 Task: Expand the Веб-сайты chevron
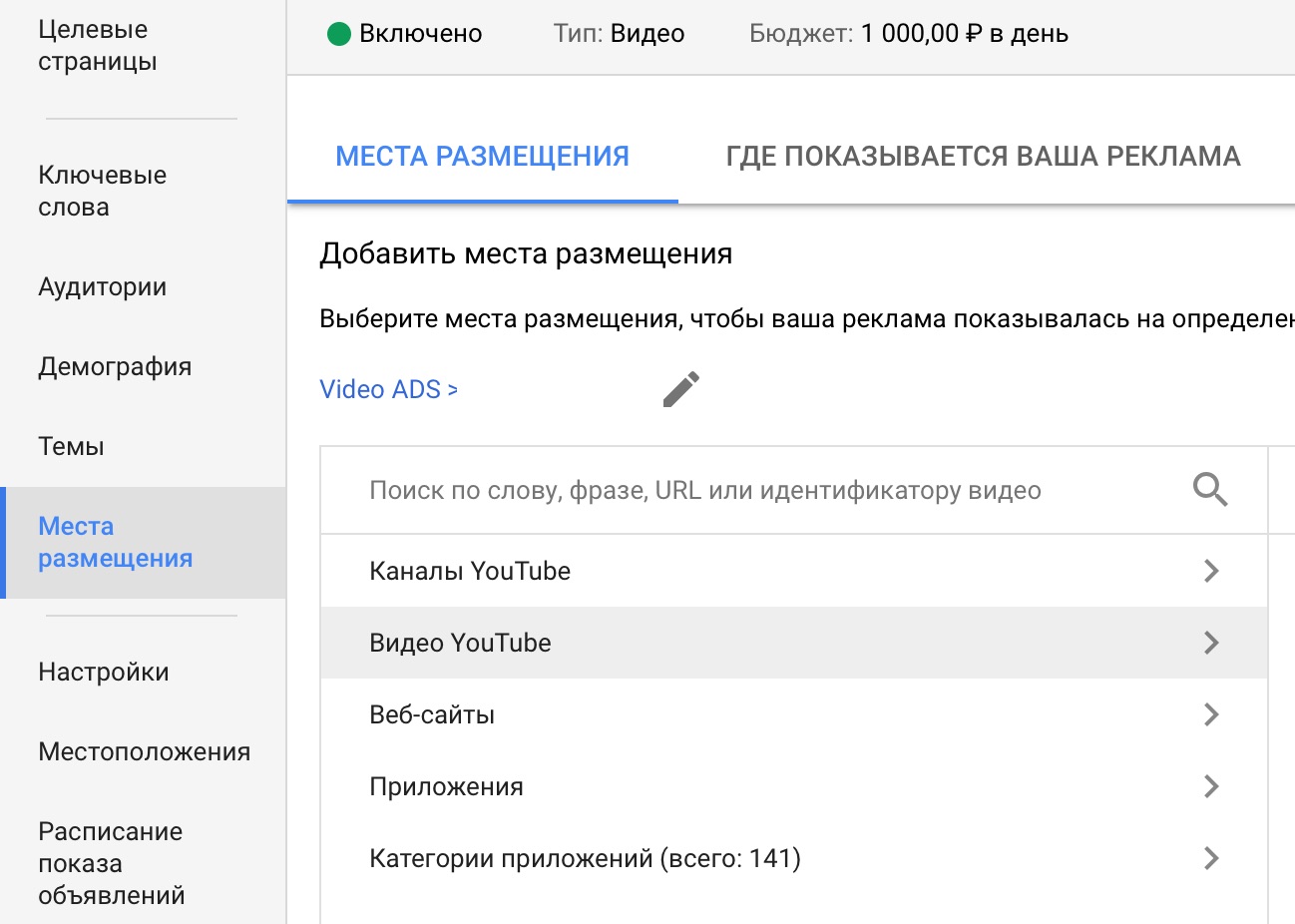coord(1211,714)
